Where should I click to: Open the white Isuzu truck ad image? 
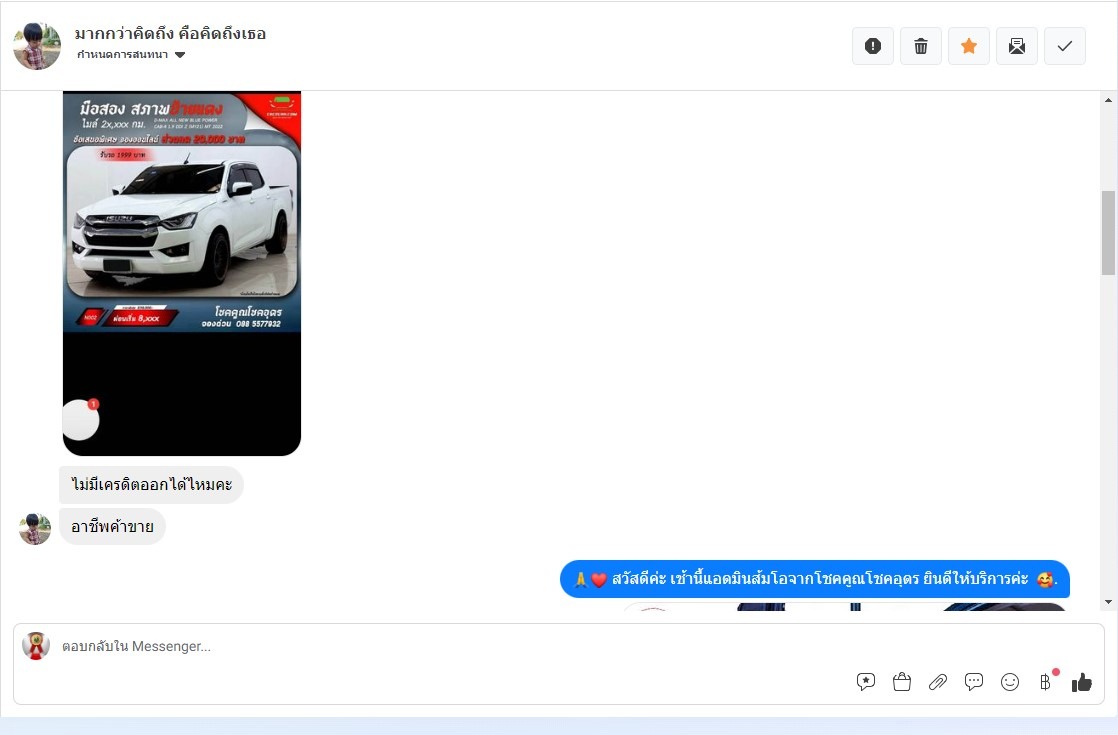pos(182,212)
